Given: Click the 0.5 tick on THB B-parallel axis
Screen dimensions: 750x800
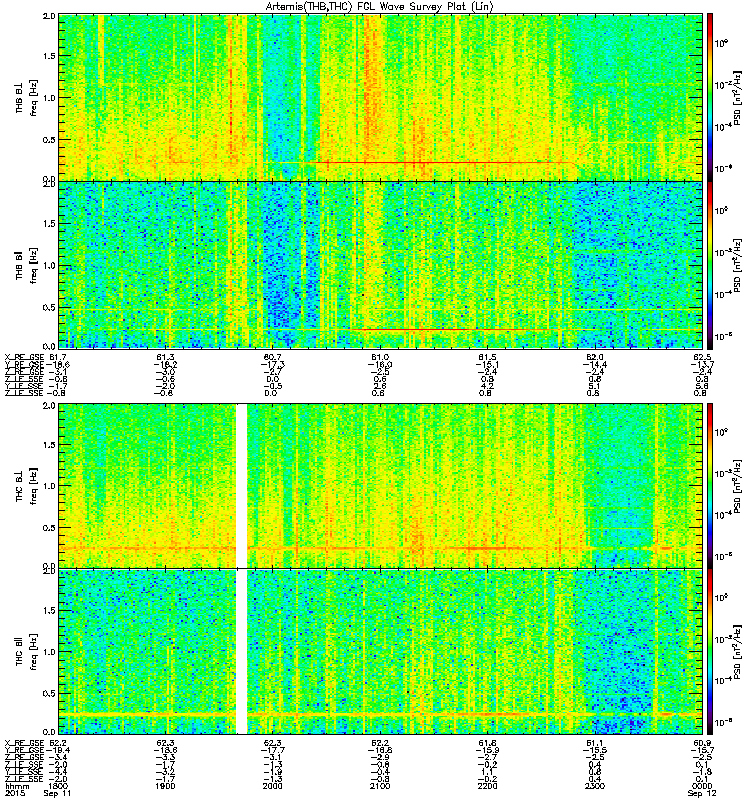Looking at the screenshot, I should (49, 307).
